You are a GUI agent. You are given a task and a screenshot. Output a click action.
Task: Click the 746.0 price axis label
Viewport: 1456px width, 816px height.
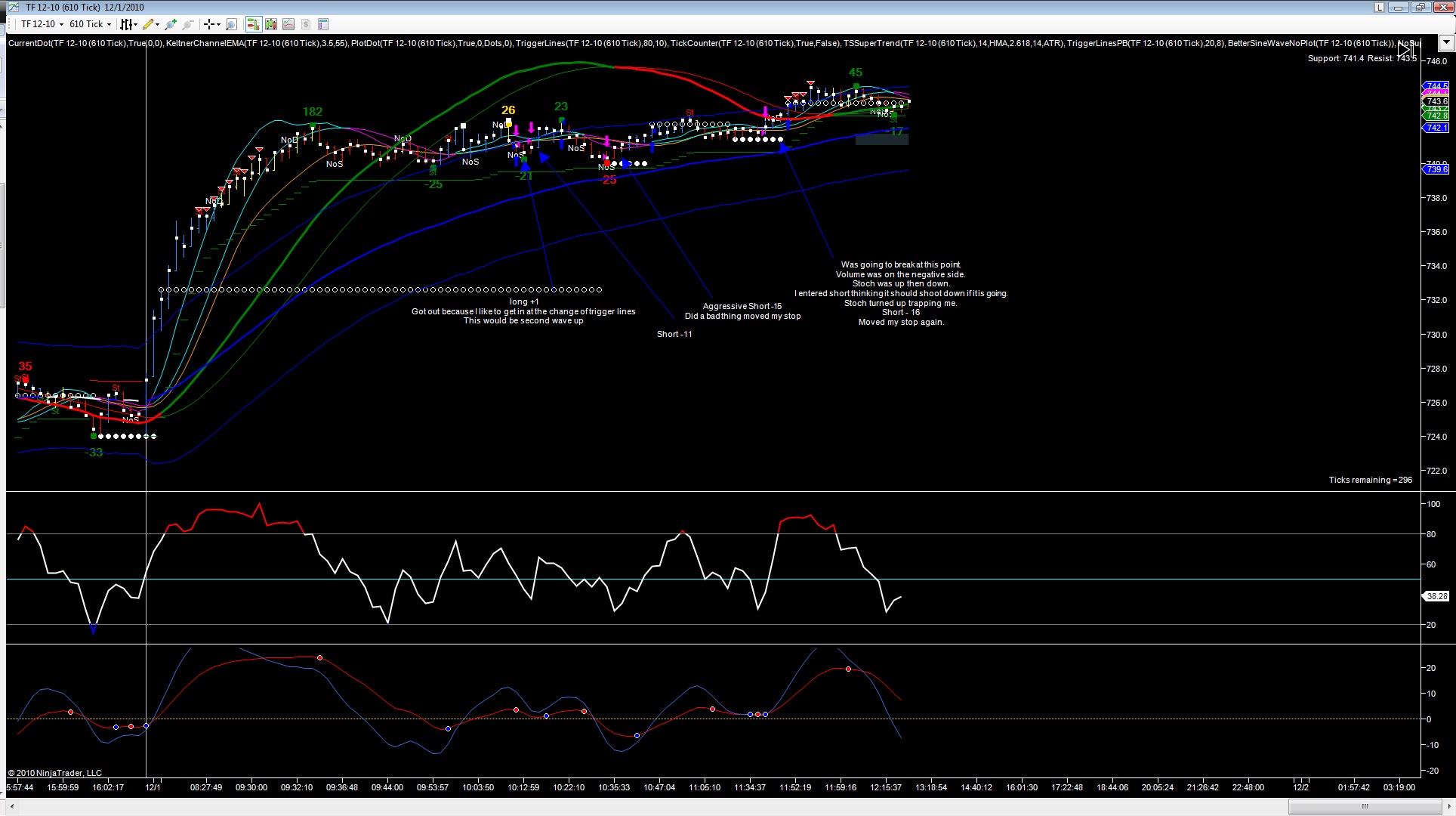[1436, 61]
